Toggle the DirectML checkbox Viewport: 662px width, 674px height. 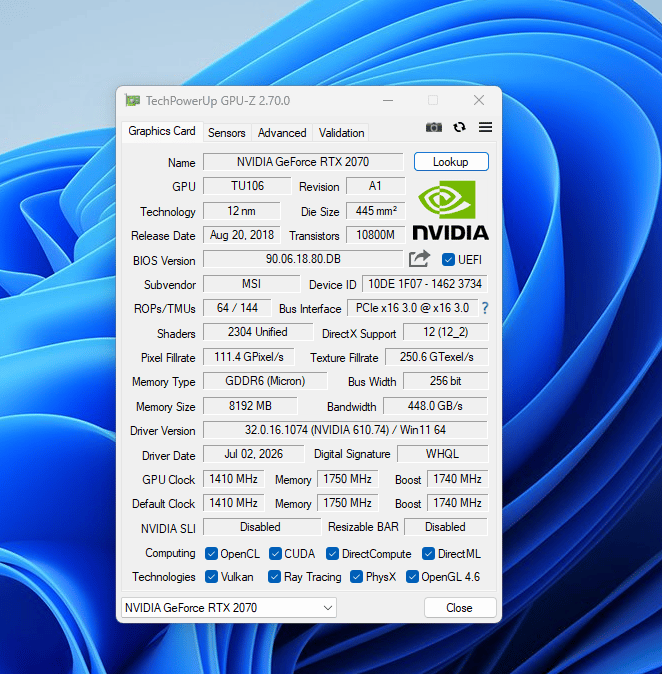point(428,554)
